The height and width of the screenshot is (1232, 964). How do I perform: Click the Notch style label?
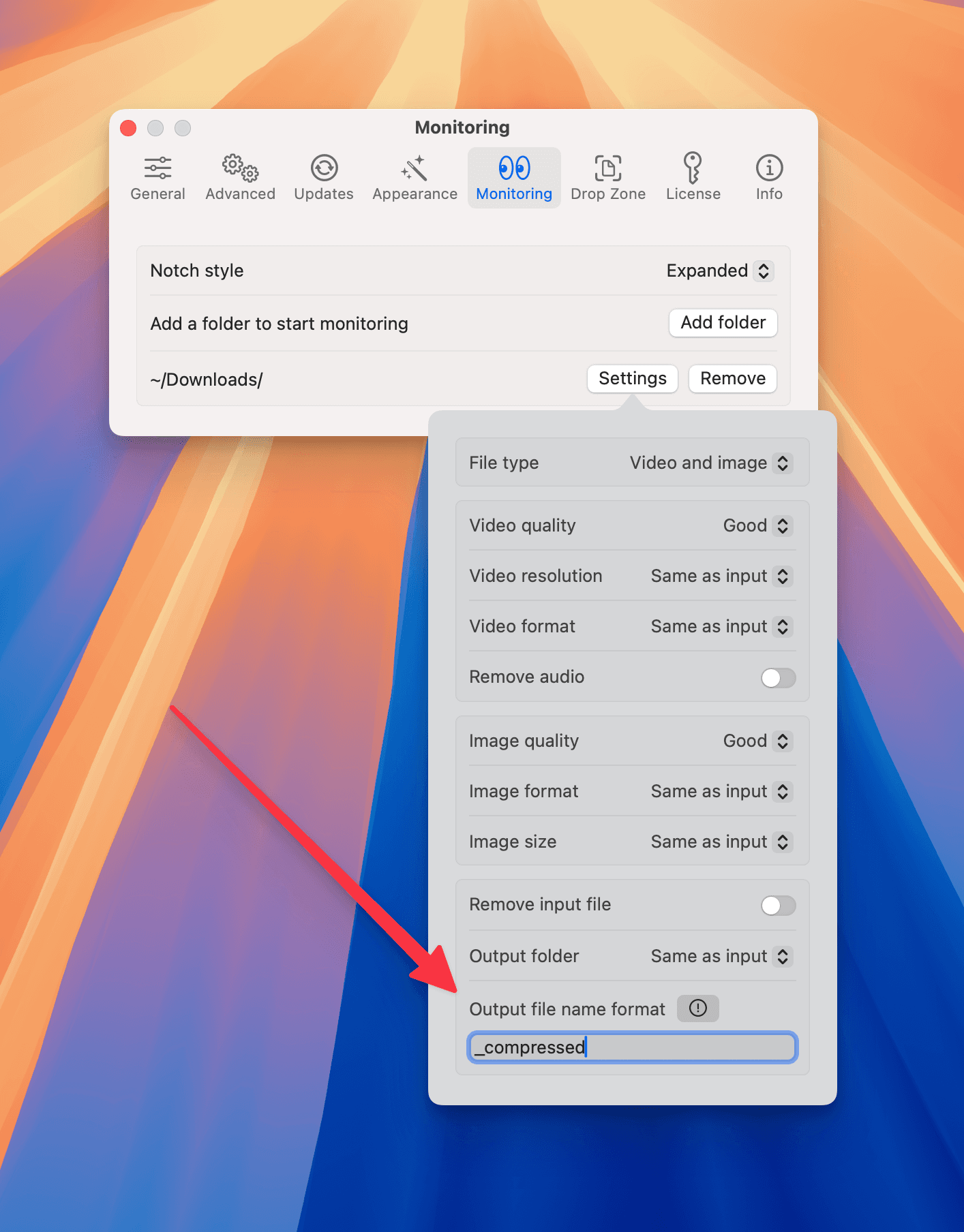(197, 271)
